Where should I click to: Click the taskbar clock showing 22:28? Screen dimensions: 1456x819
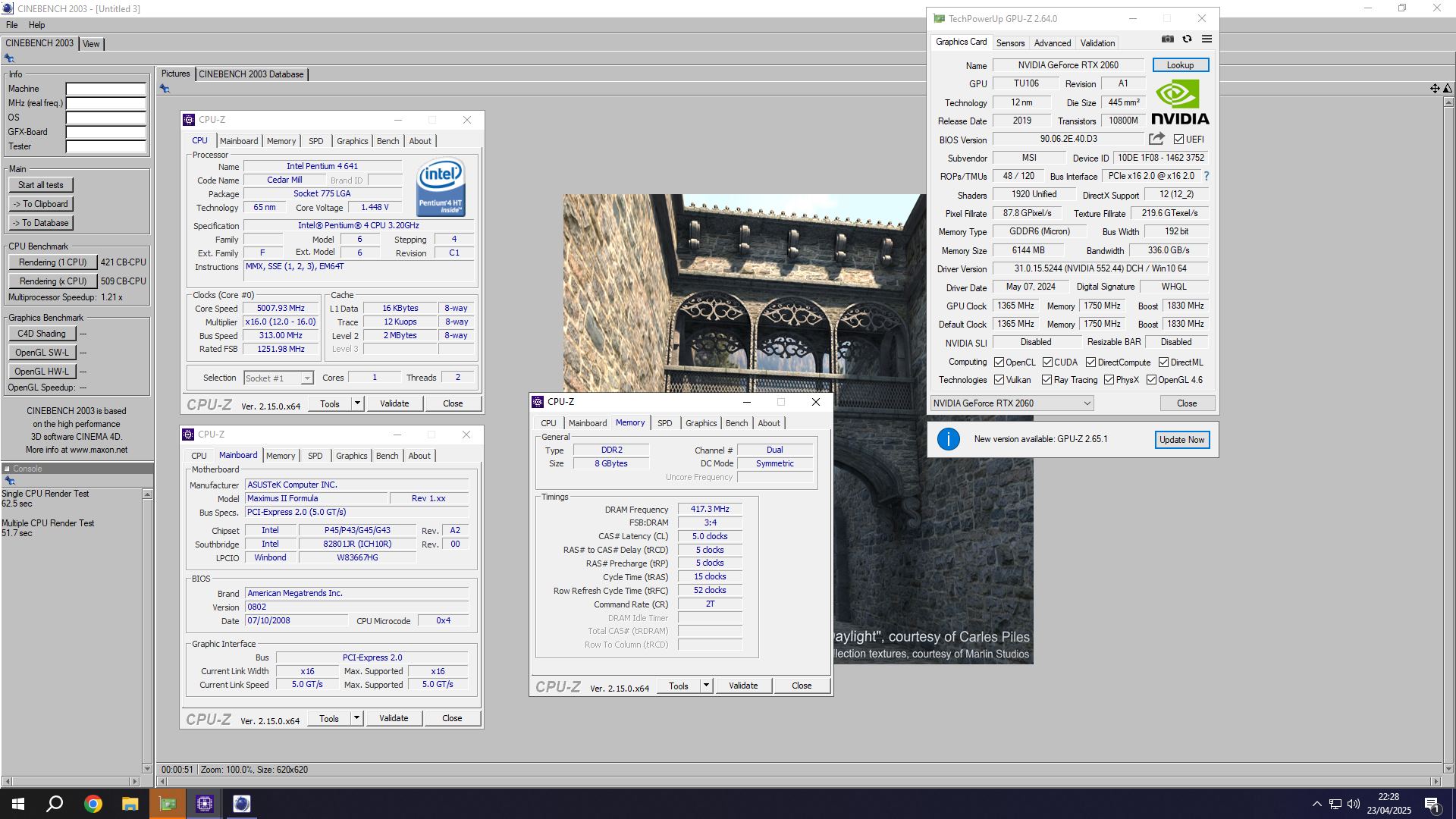1389,804
